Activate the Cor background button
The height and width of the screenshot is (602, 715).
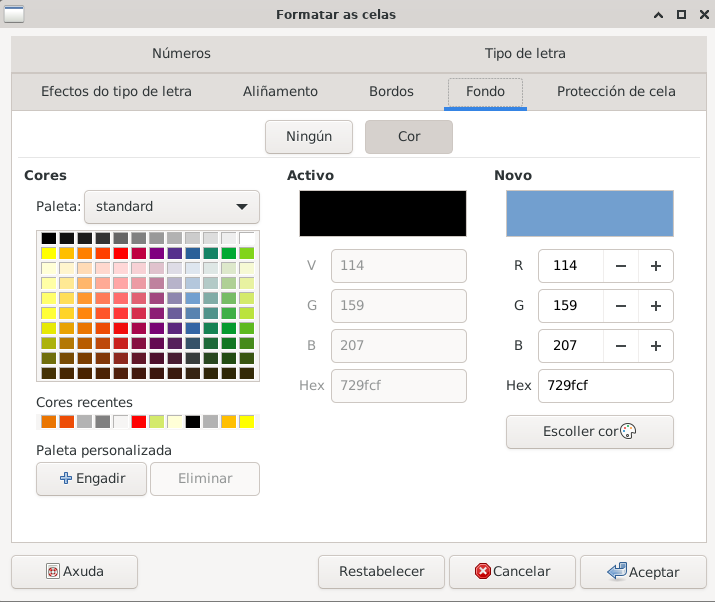coord(409,136)
